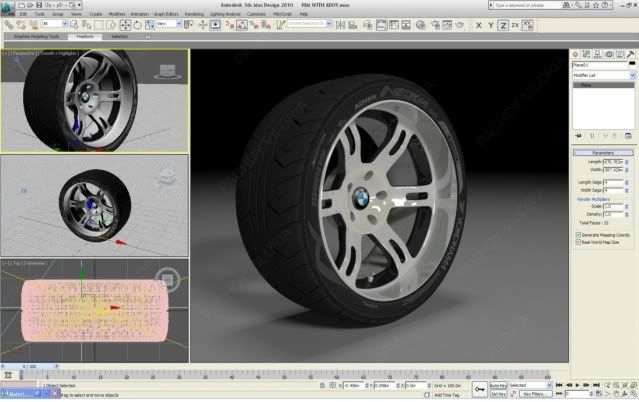The image size is (639, 402).
Task: Increment the Length spinner arrows
Action: click(x=627, y=161)
